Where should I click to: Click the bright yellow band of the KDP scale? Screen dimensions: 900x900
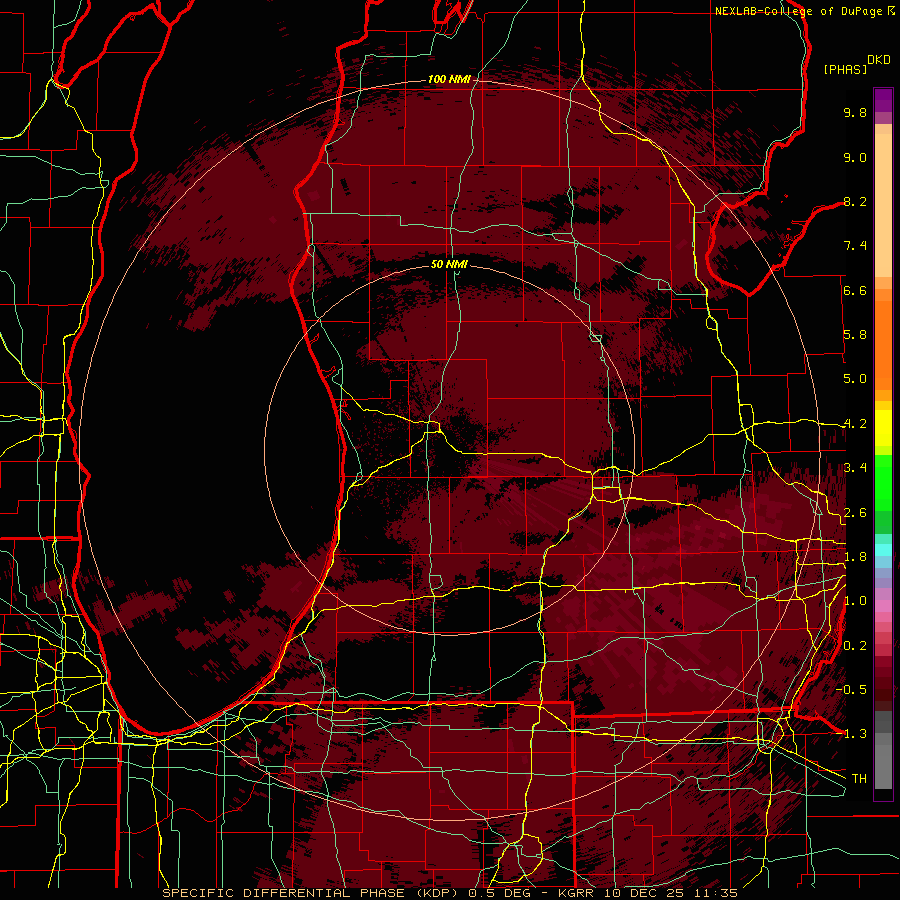(883, 428)
